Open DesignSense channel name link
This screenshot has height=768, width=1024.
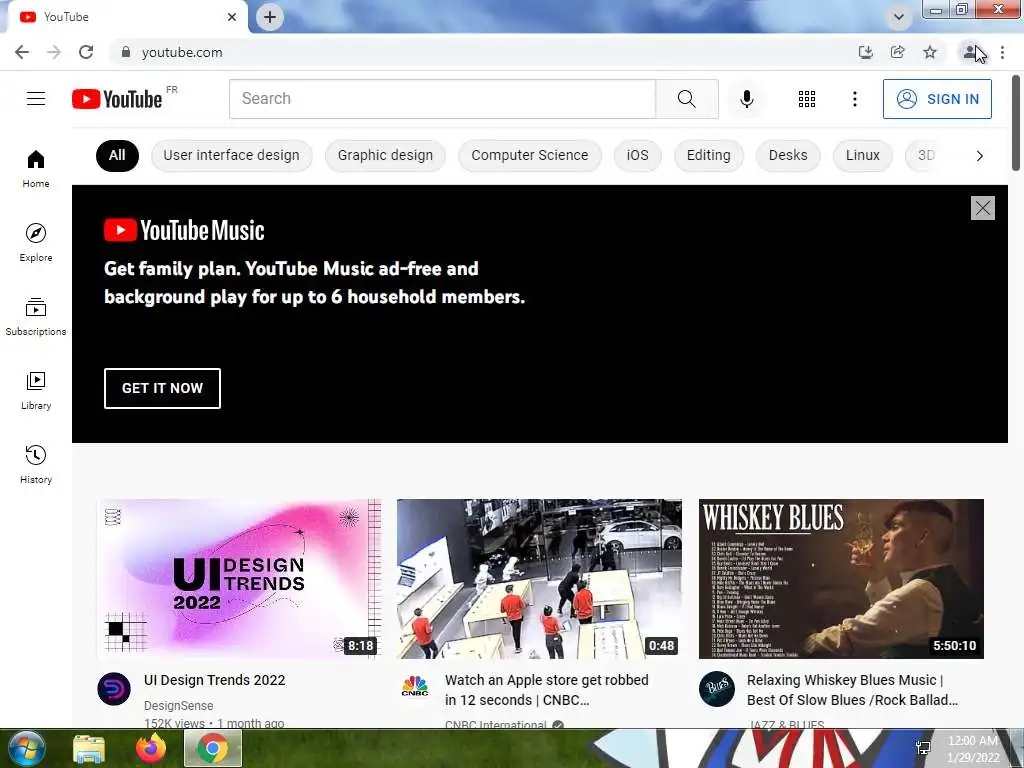pos(178,705)
